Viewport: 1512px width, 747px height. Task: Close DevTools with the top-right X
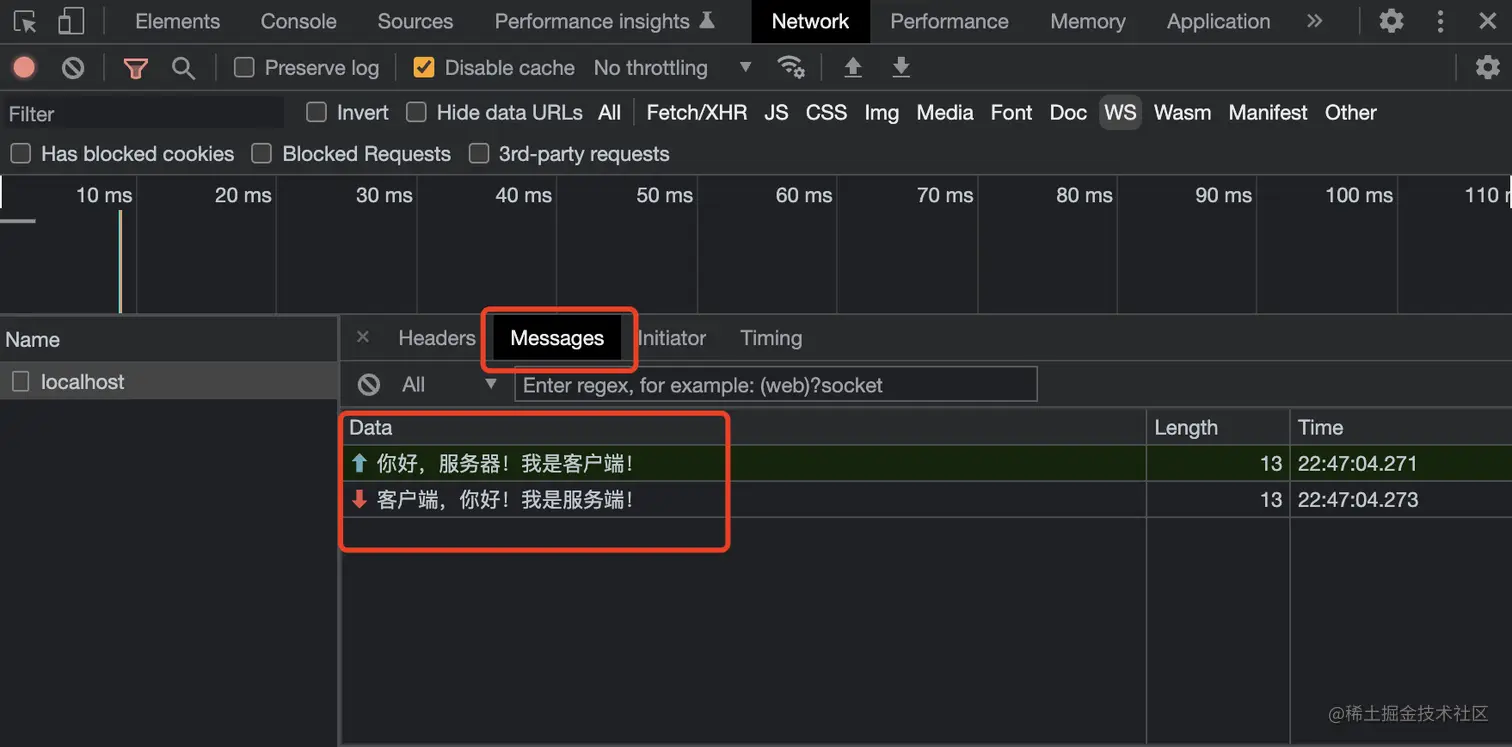pyautogui.click(x=1487, y=21)
